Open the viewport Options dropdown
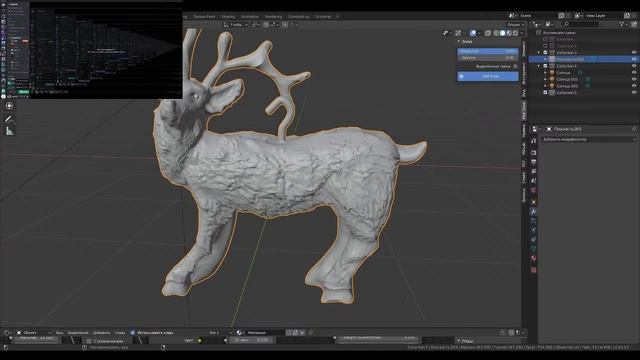The width and height of the screenshot is (640, 360). [516, 24]
